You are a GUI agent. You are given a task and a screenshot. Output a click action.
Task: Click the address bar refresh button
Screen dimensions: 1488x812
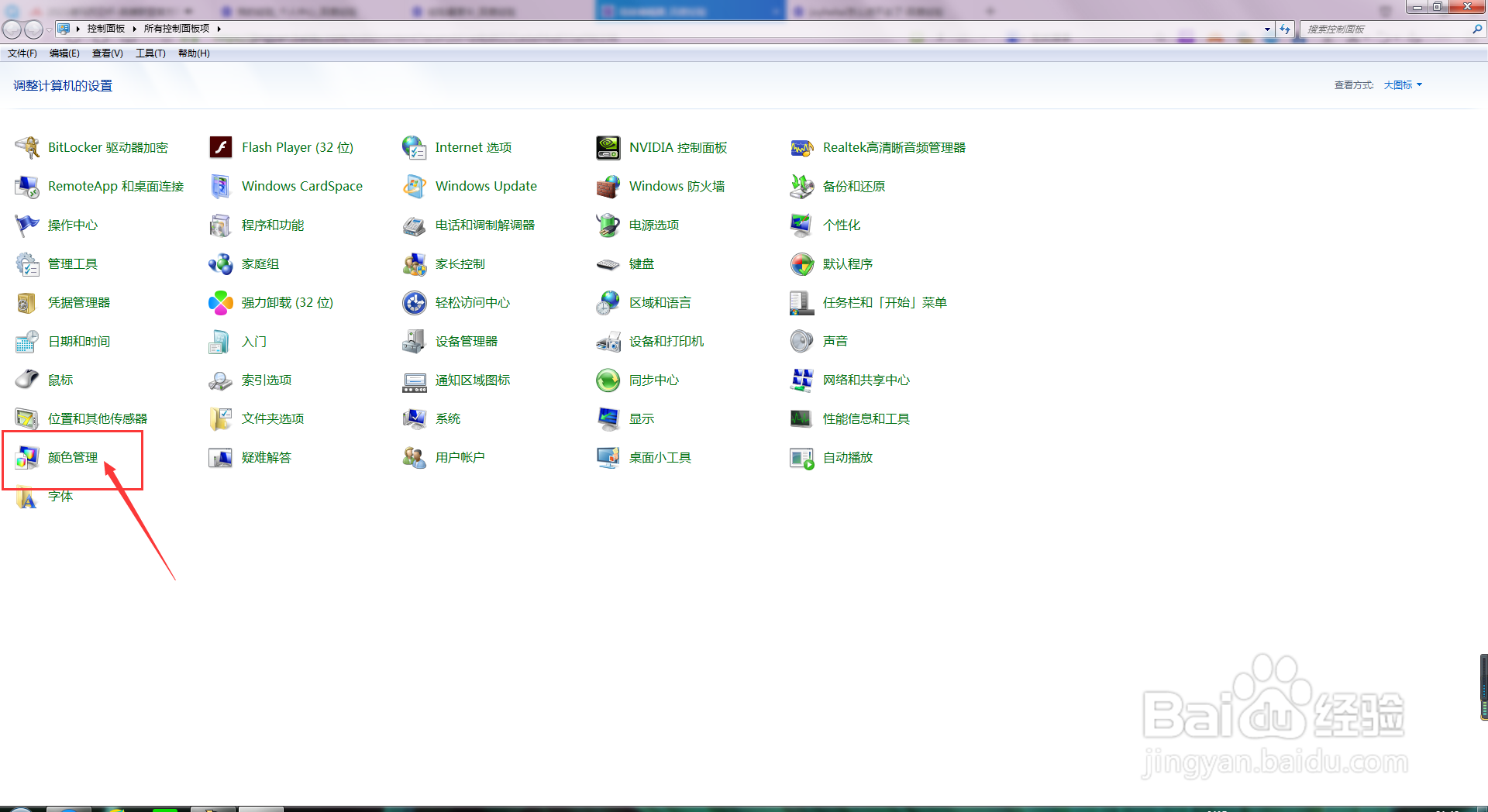(x=1285, y=29)
